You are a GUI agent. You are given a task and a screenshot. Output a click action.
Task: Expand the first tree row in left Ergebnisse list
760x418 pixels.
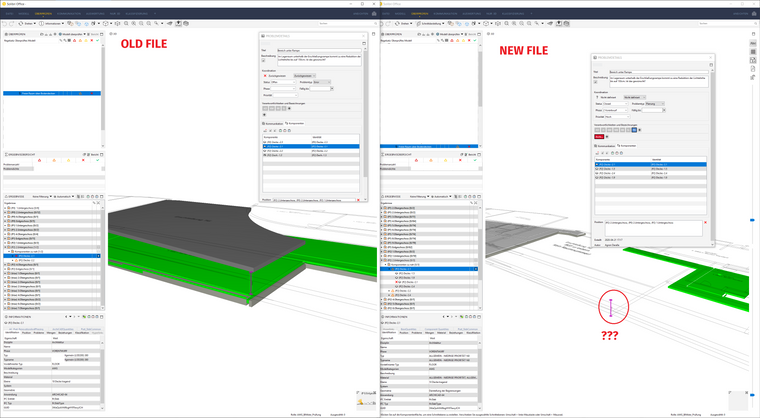click(x=5, y=208)
